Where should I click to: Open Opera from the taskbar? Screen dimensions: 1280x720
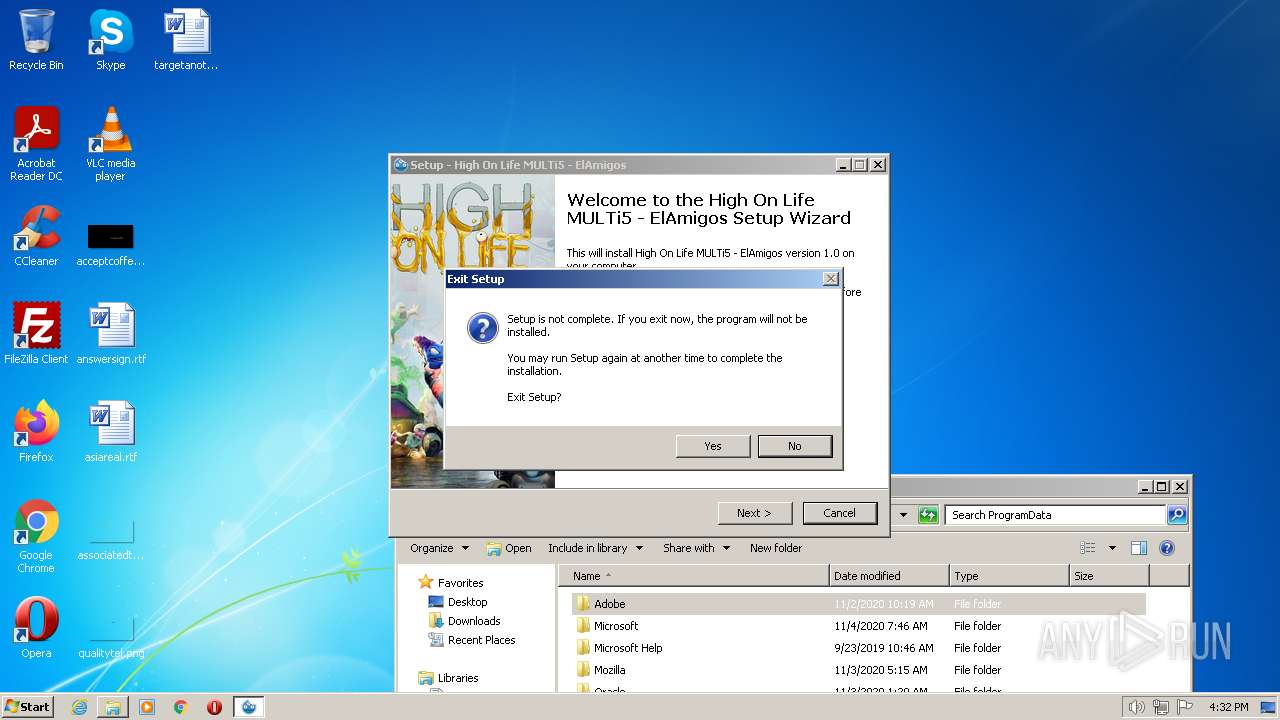pos(214,707)
